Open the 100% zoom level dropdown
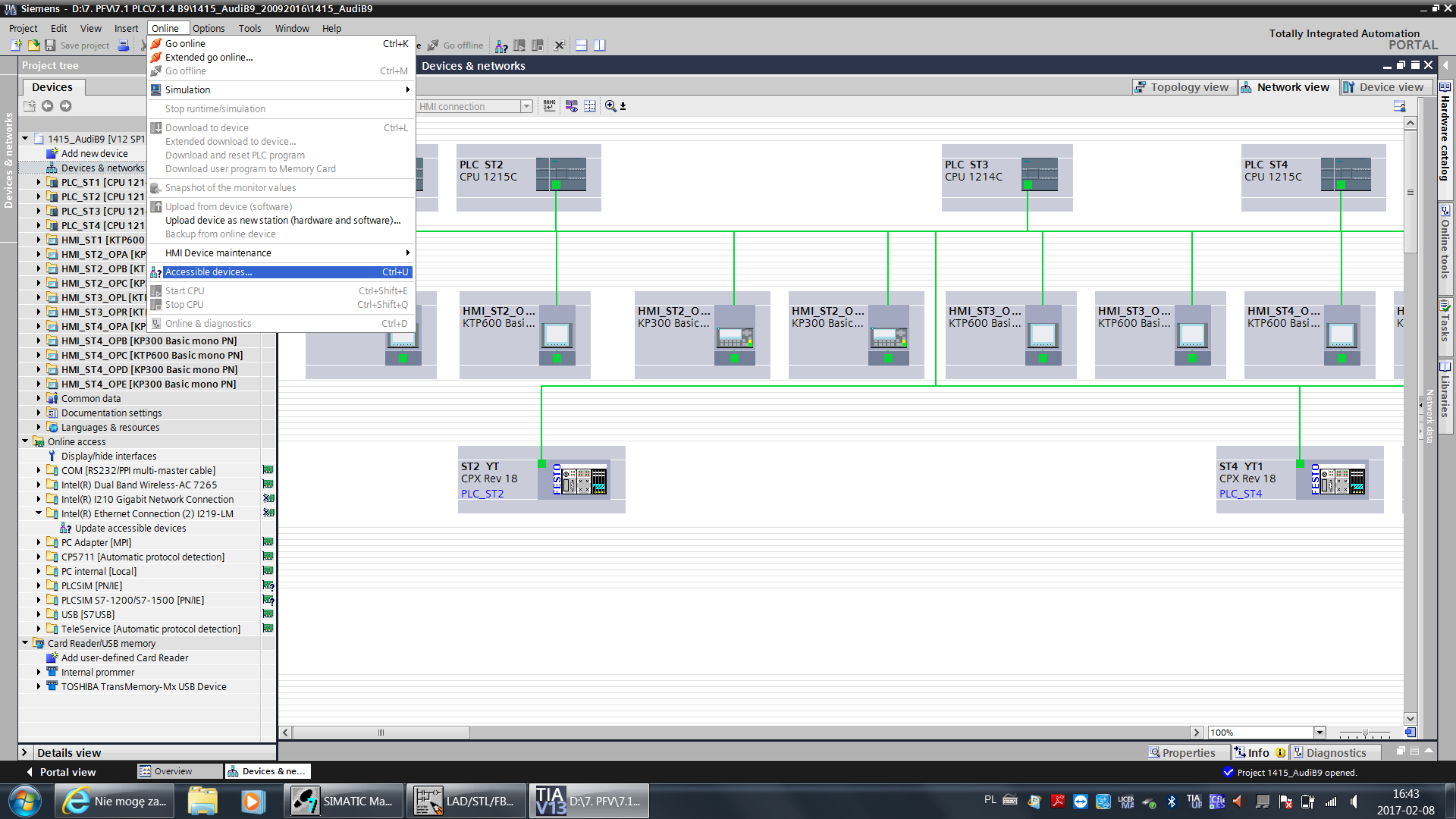The image size is (1456, 819). tap(1319, 733)
